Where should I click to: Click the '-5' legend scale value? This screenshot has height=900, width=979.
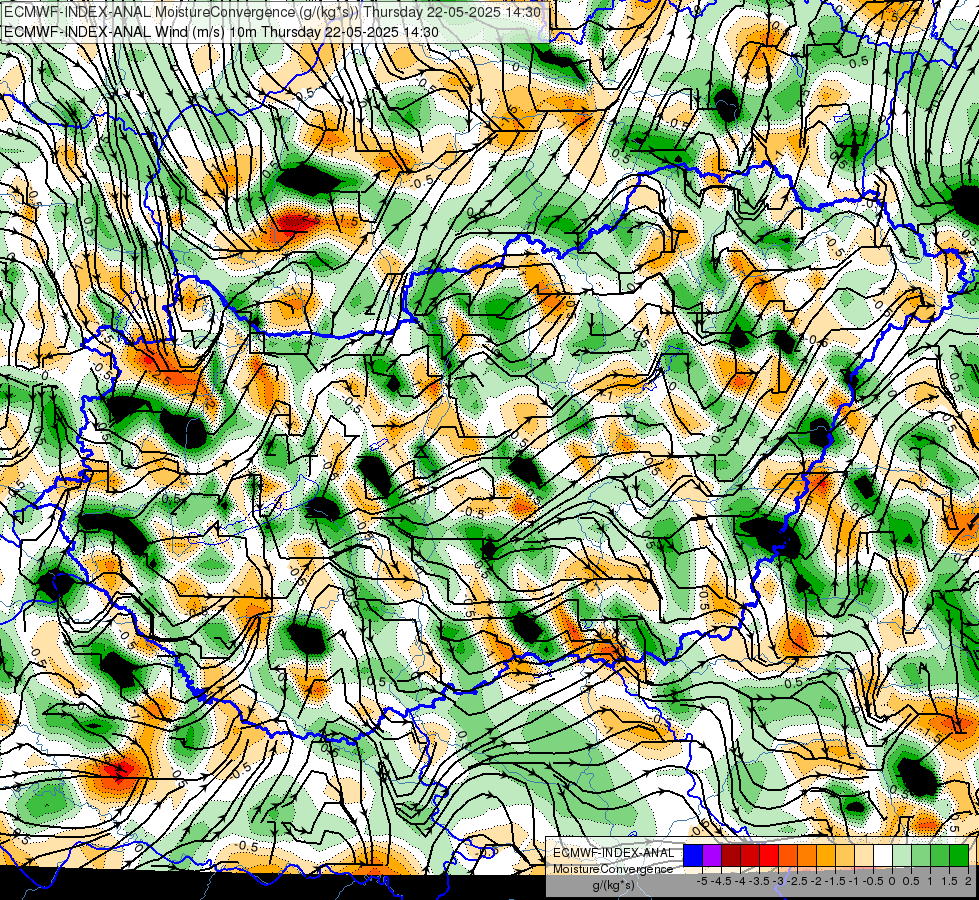(x=702, y=881)
